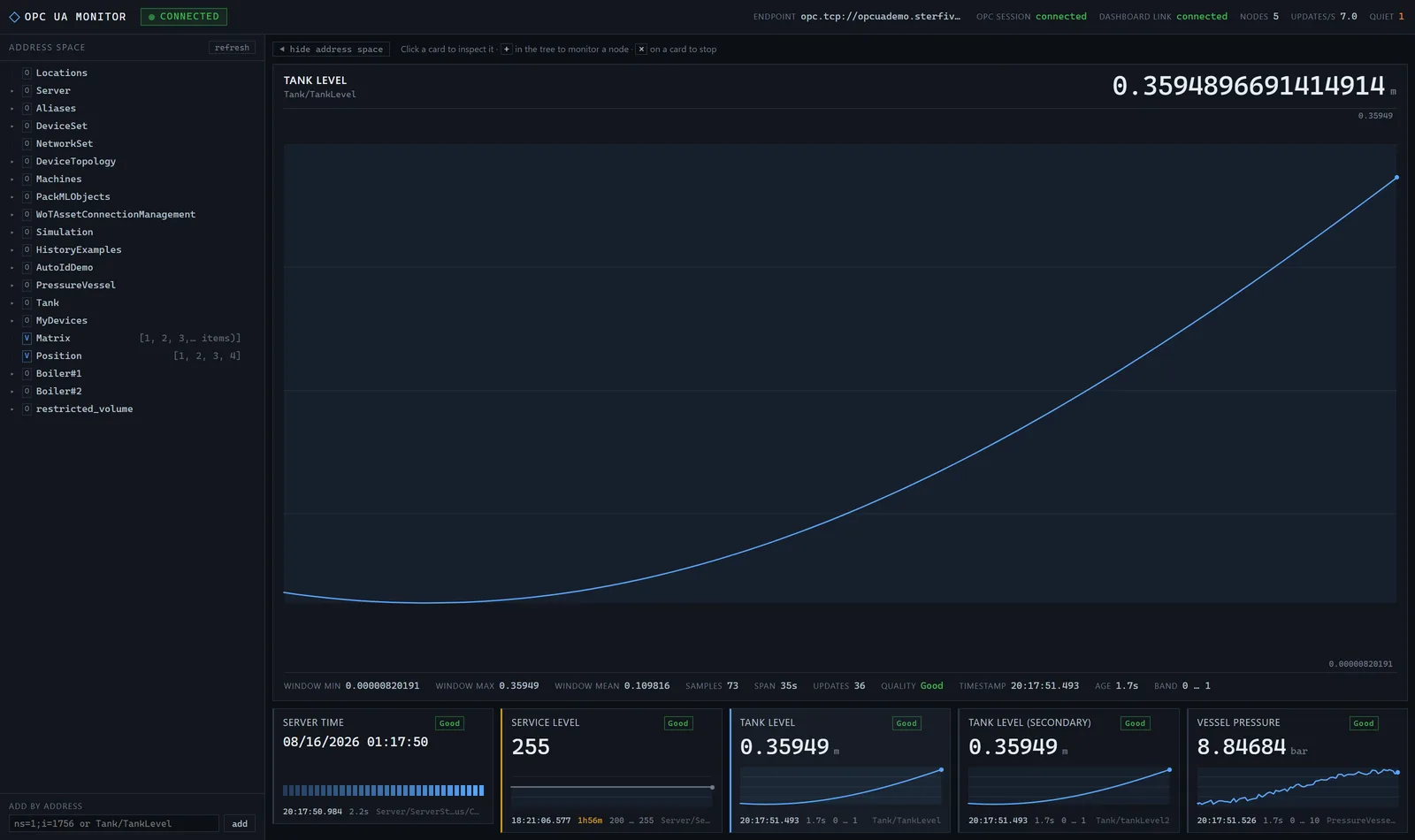Click the Good badge on Server Time card

tap(449, 723)
